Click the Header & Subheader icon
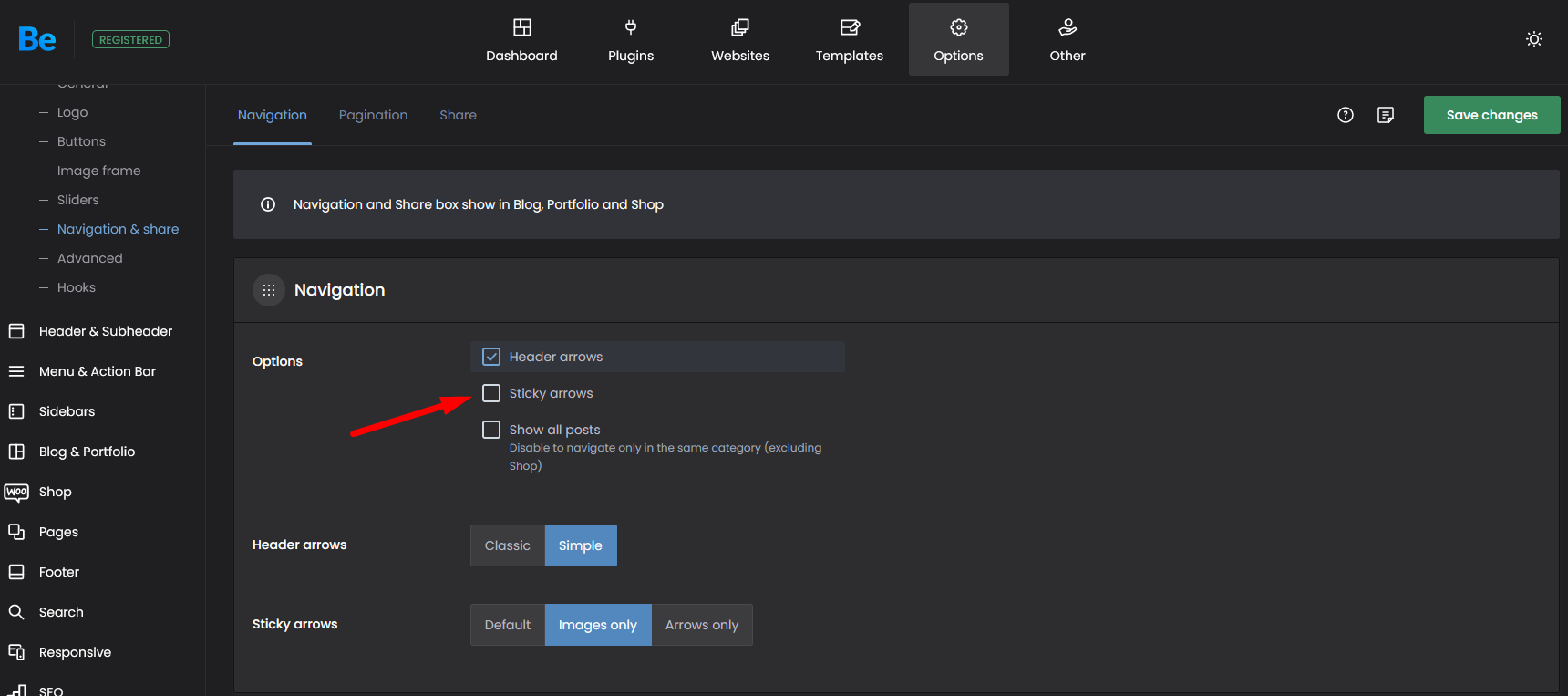 click(x=16, y=331)
